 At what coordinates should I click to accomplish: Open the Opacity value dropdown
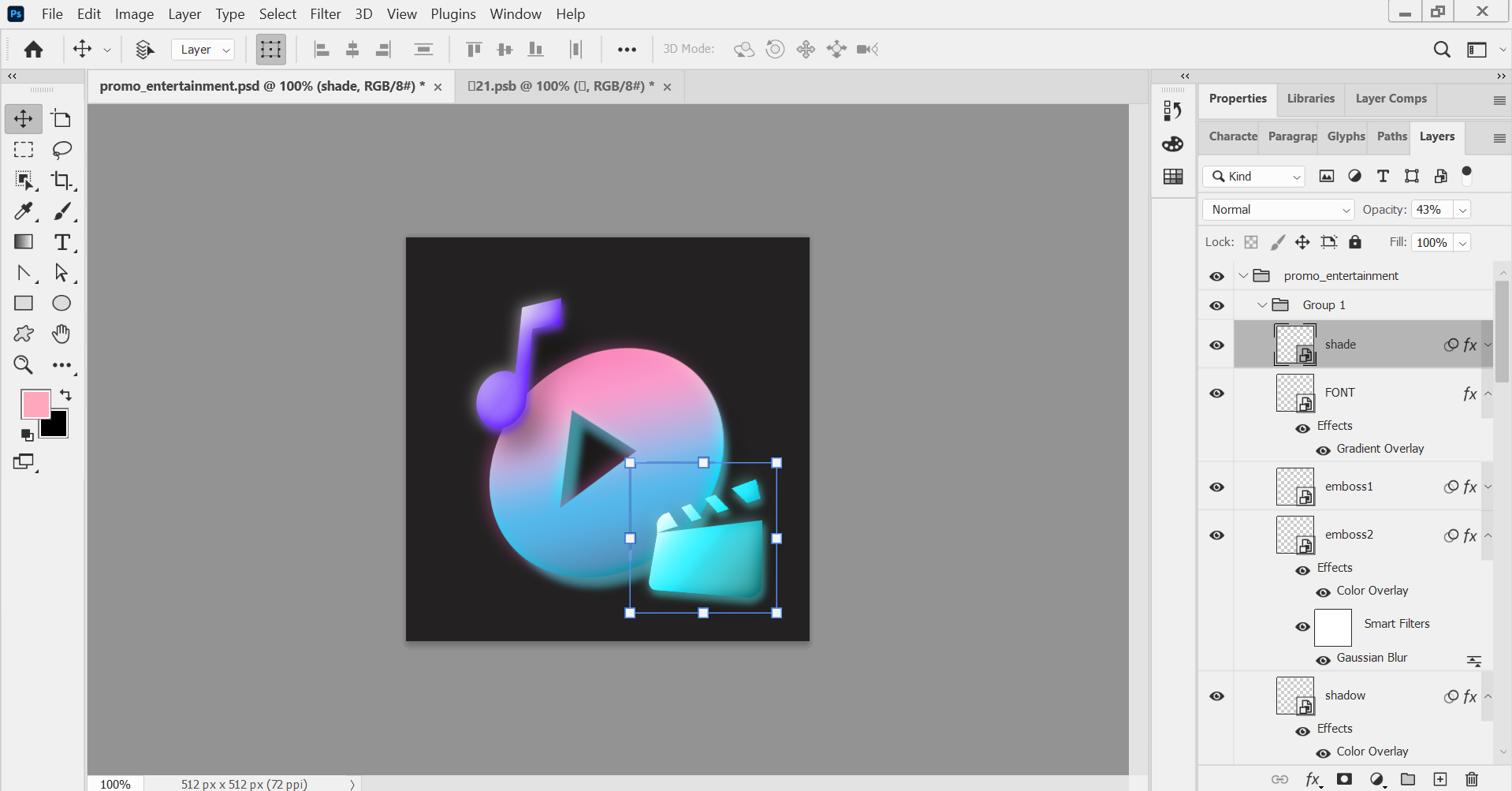pyautogui.click(x=1462, y=210)
